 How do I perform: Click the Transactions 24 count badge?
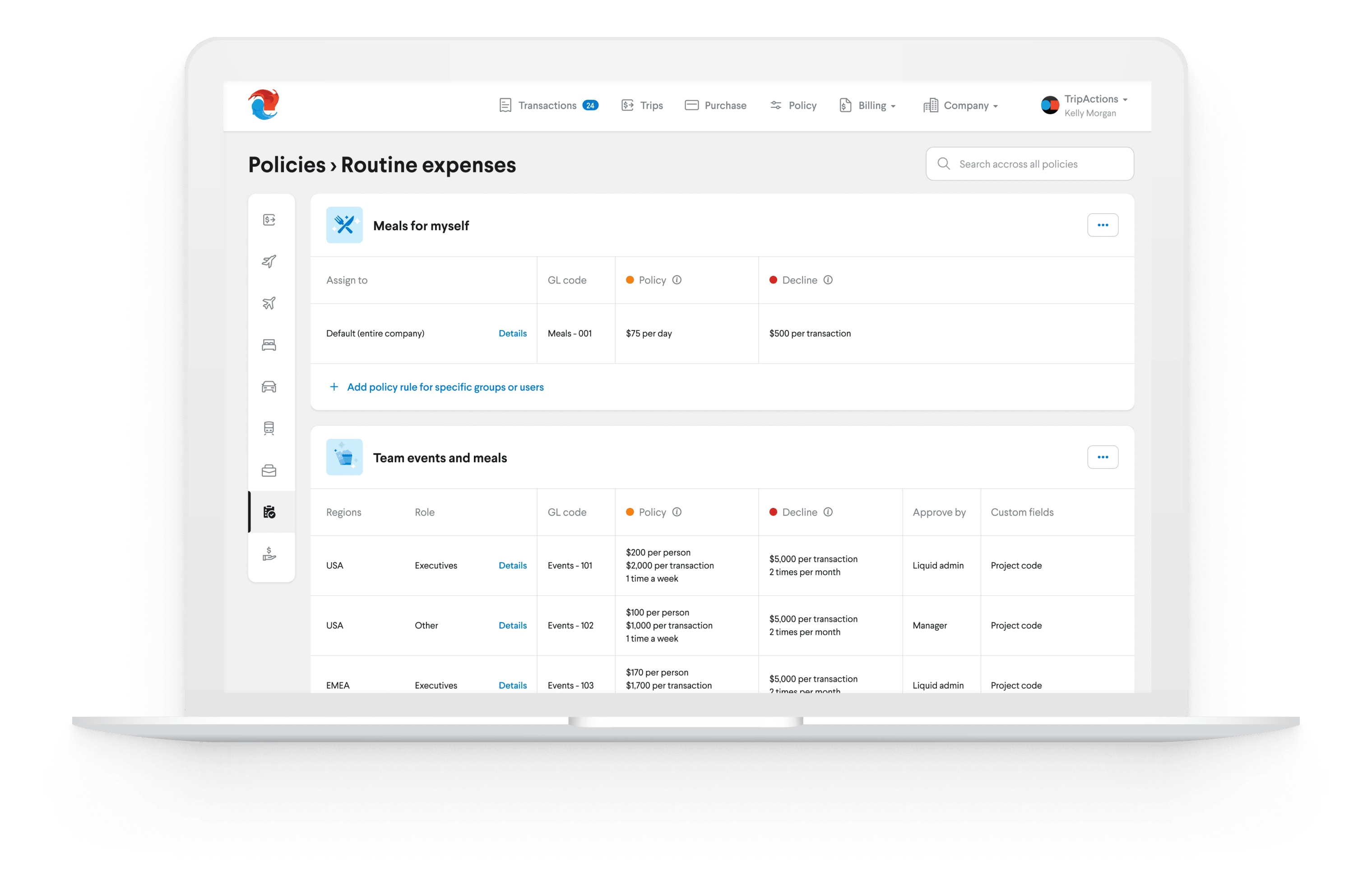[590, 106]
